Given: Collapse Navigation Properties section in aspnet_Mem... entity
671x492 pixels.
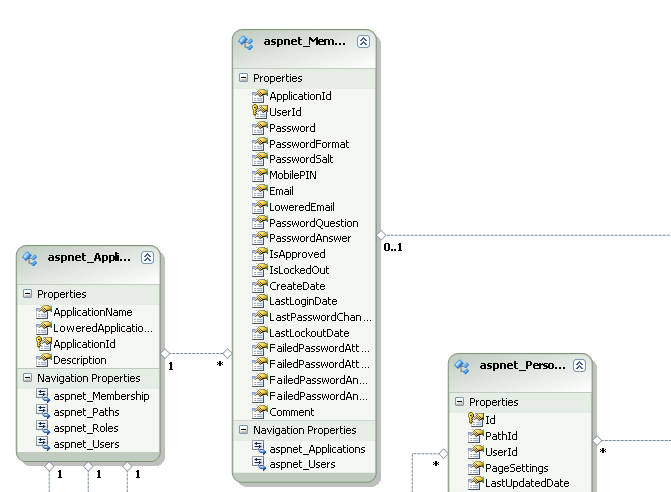Looking at the screenshot, I should [243, 430].
